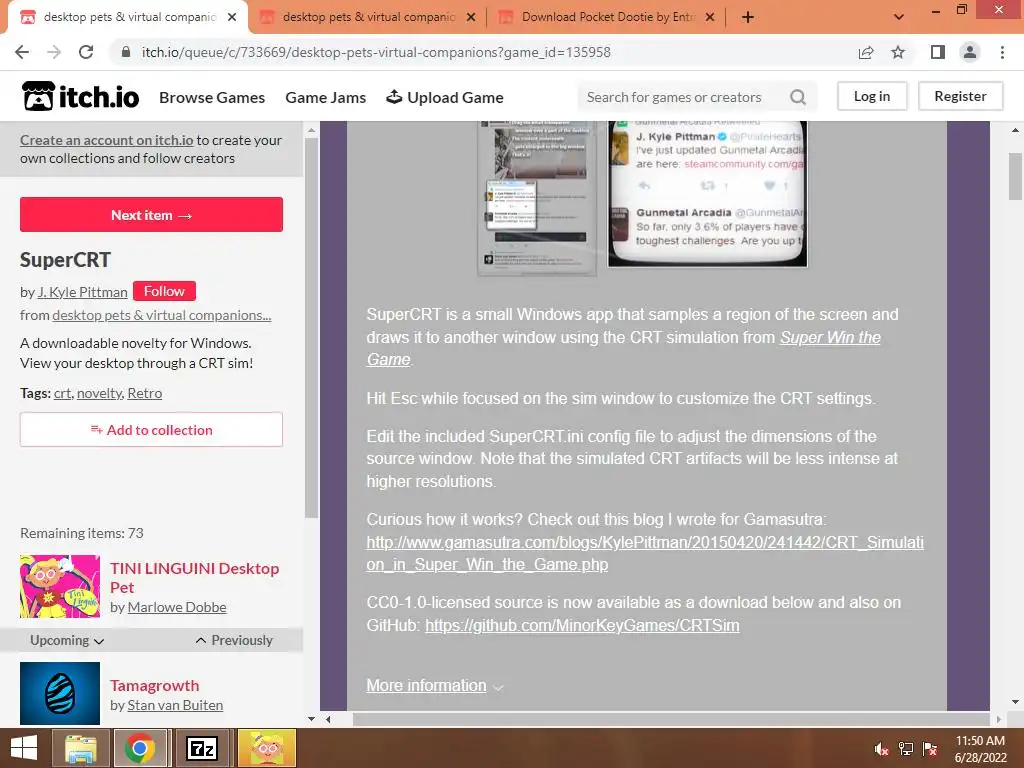Open the share page icon
The width and height of the screenshot is (1024, 768).
(x=866, y=52)
